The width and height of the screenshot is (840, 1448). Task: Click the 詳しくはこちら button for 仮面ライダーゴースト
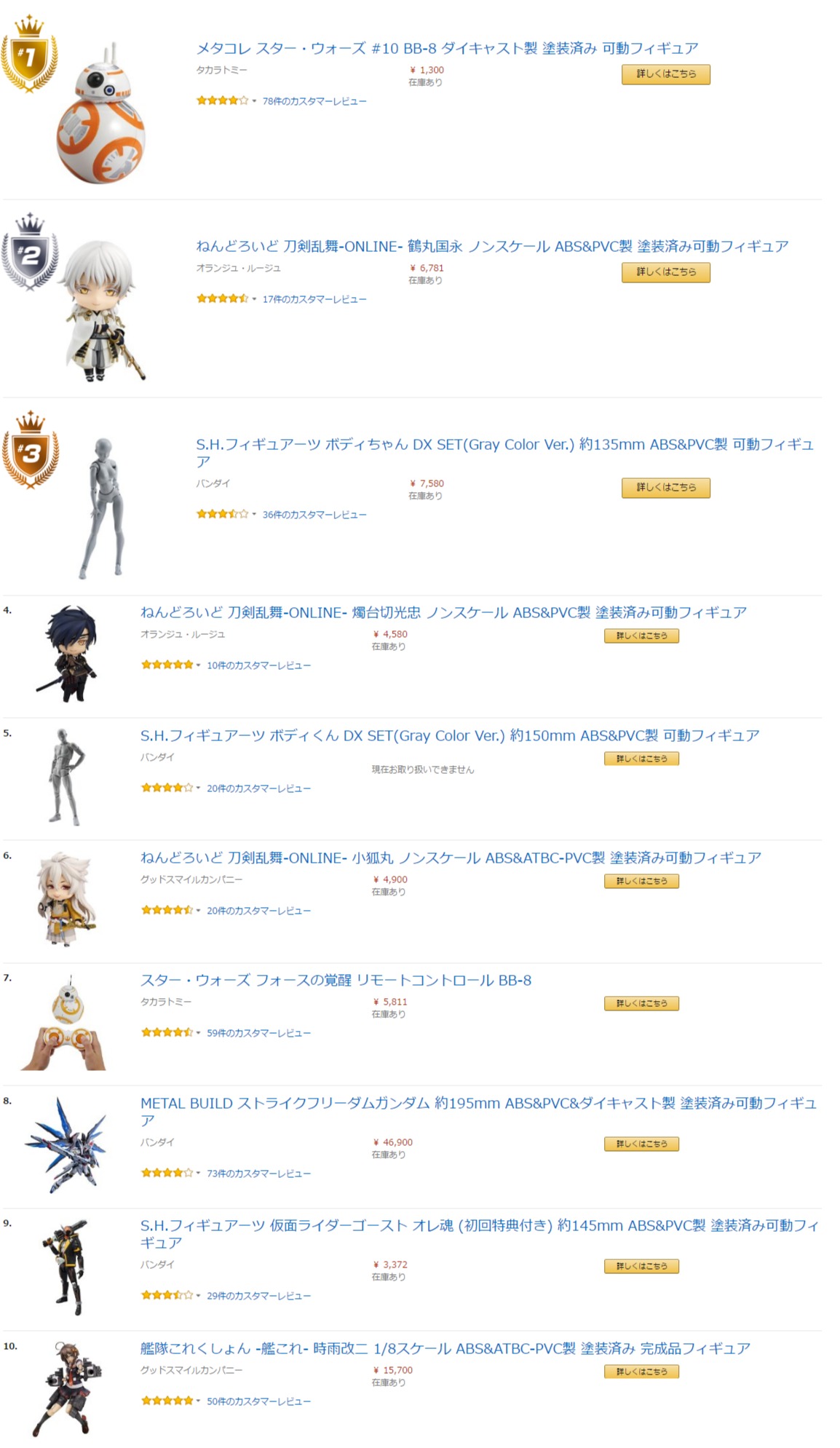(x=641, y=1266)
